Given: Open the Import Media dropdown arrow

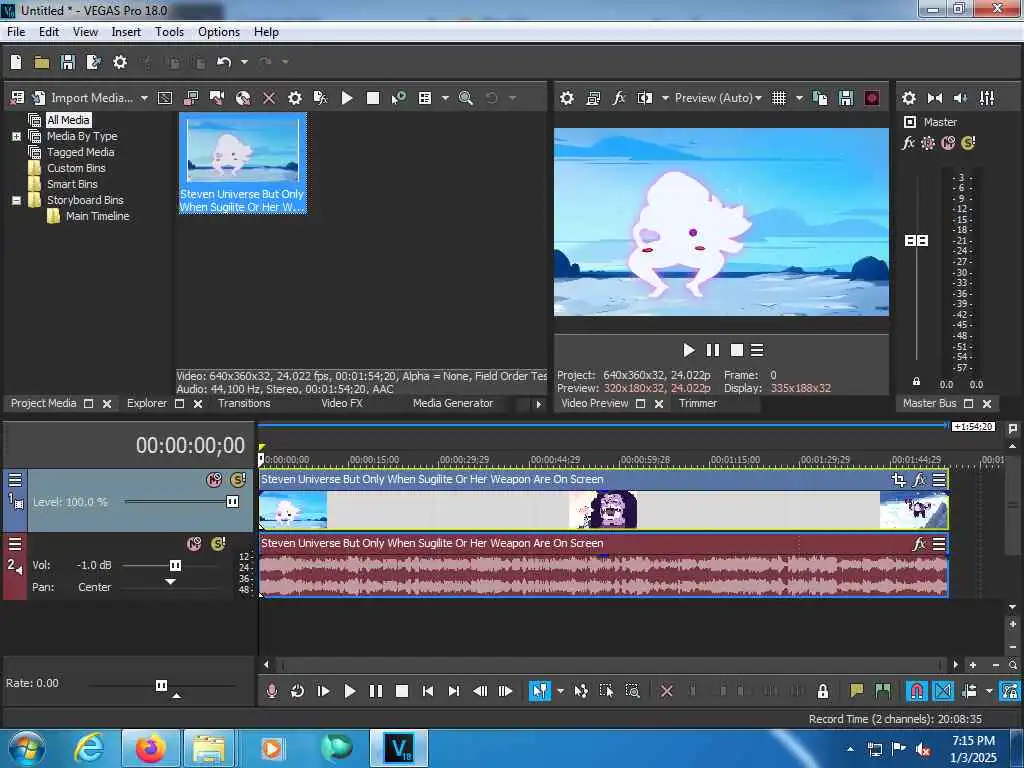Looking at the screenshot, I should click(144, 98).
